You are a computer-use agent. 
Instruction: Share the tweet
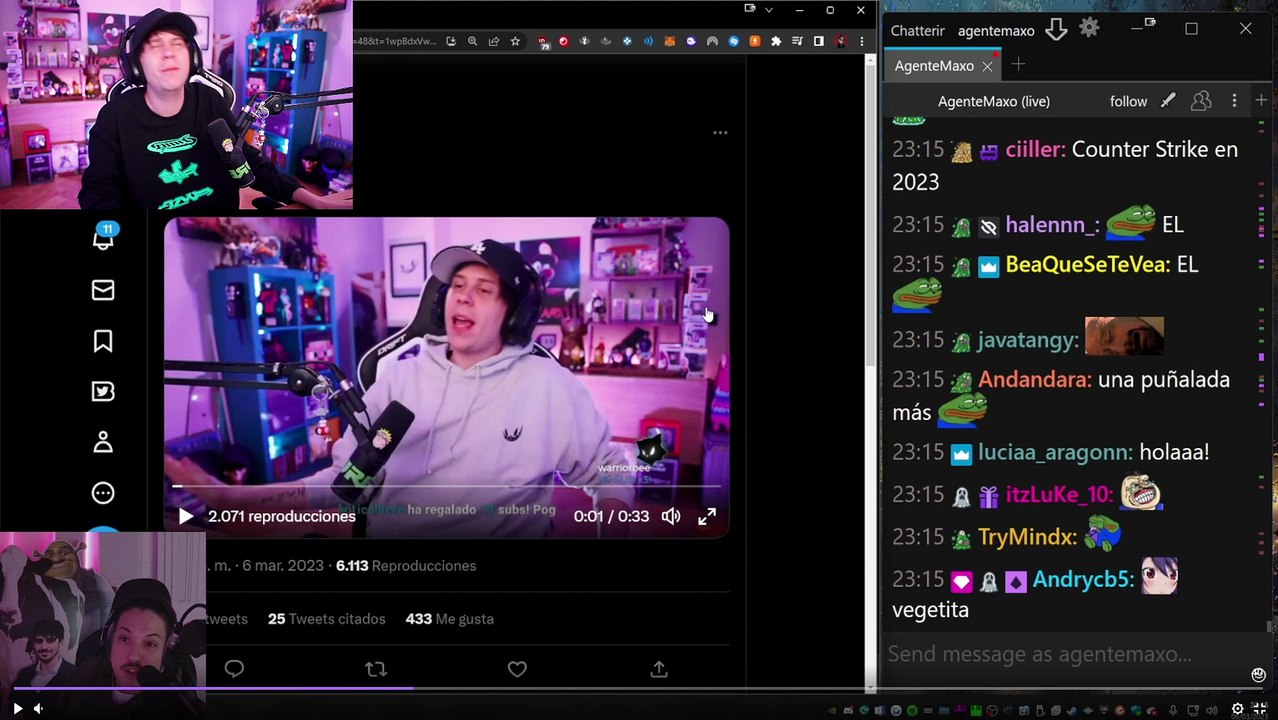(659, 669)
